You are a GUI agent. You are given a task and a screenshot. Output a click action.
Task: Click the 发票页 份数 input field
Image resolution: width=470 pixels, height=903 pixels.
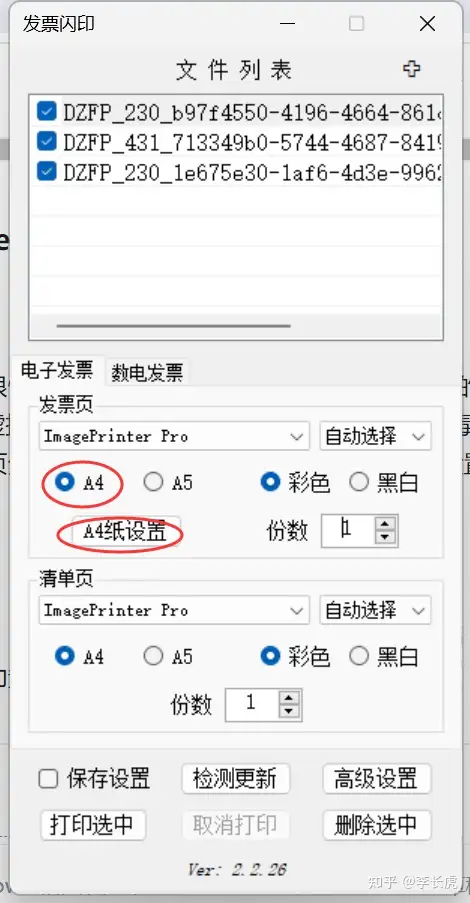pos(348,530)
